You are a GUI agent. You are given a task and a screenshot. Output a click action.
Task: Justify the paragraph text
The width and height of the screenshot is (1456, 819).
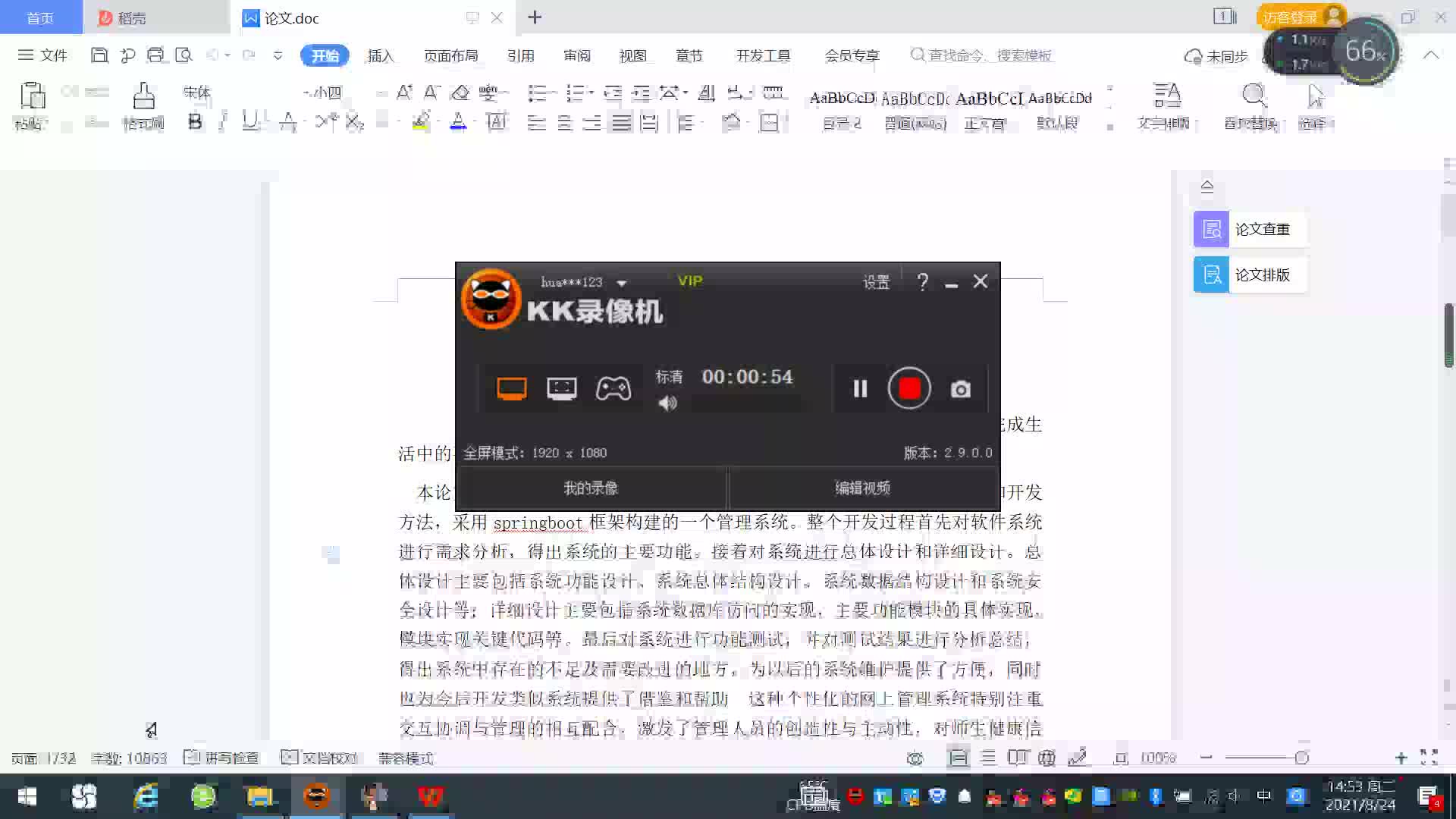coord(621,123)
